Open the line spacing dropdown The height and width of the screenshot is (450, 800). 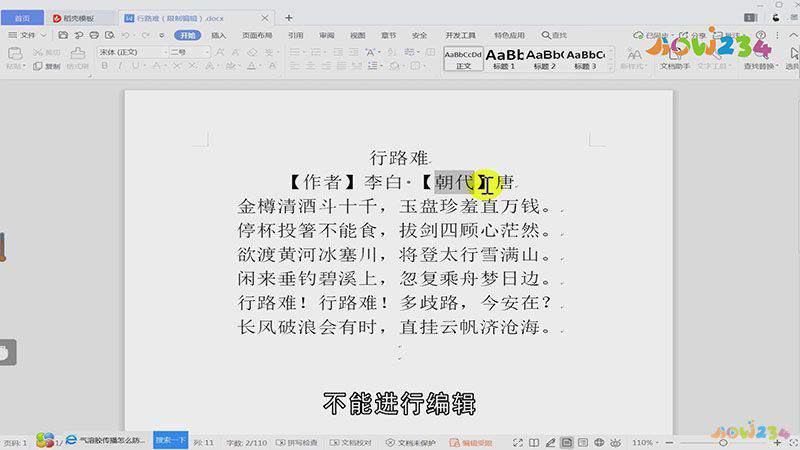pos(374,66)
